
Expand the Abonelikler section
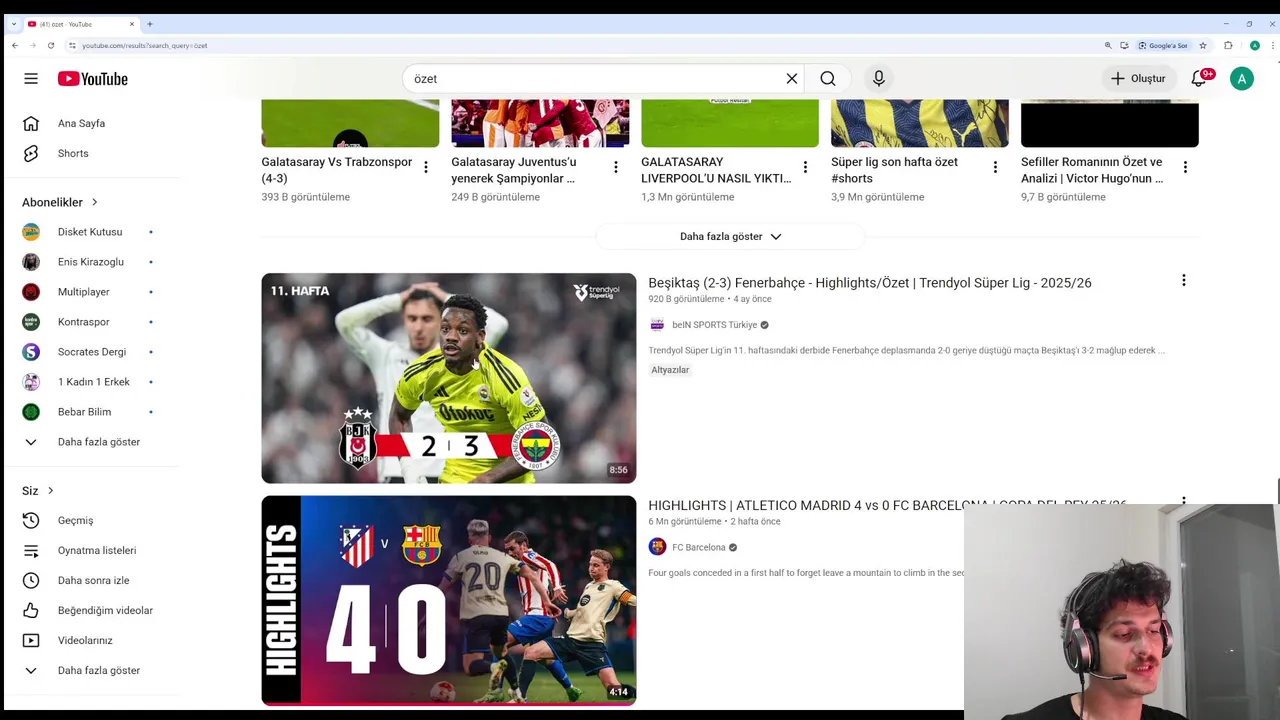point(60,202)
